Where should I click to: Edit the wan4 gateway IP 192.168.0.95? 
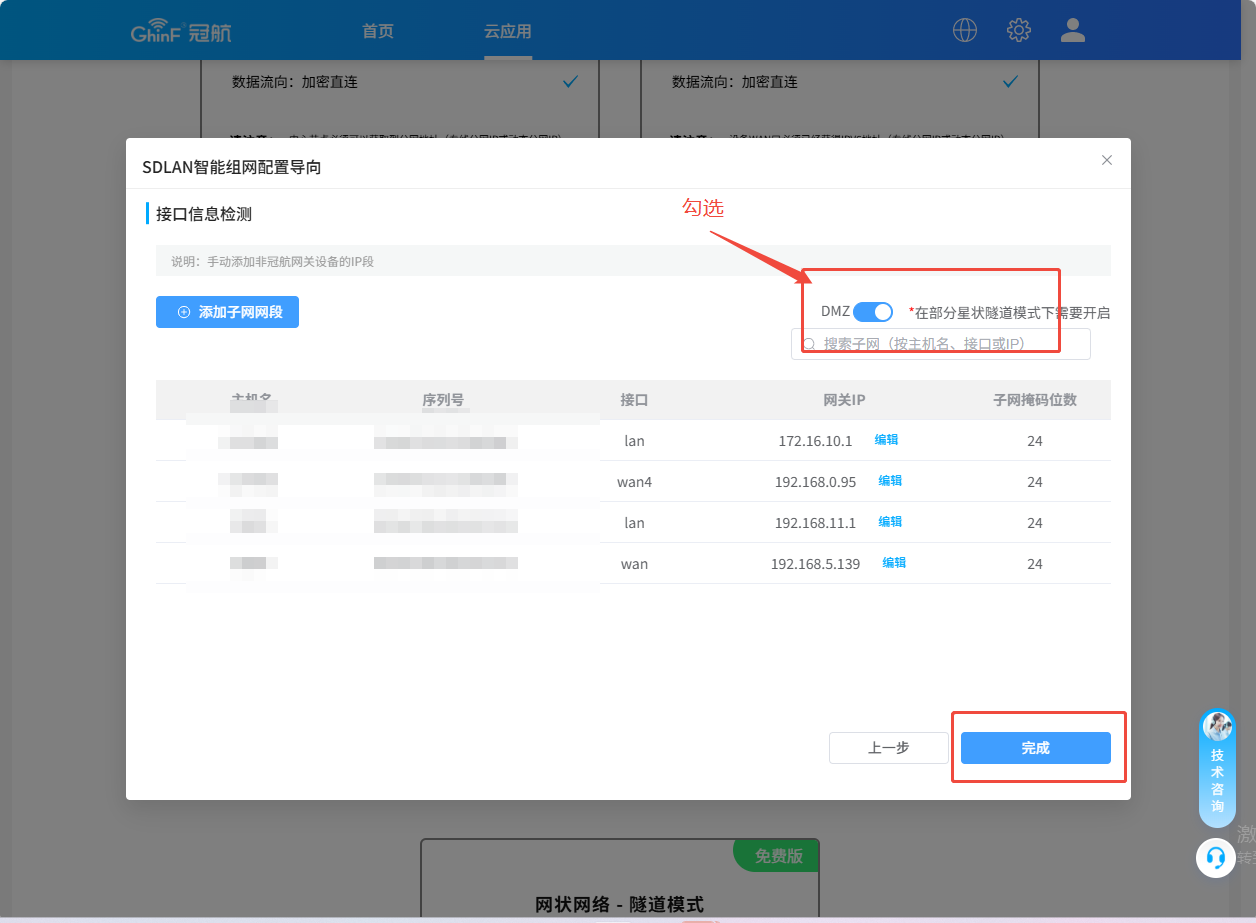tap(890, 481)
